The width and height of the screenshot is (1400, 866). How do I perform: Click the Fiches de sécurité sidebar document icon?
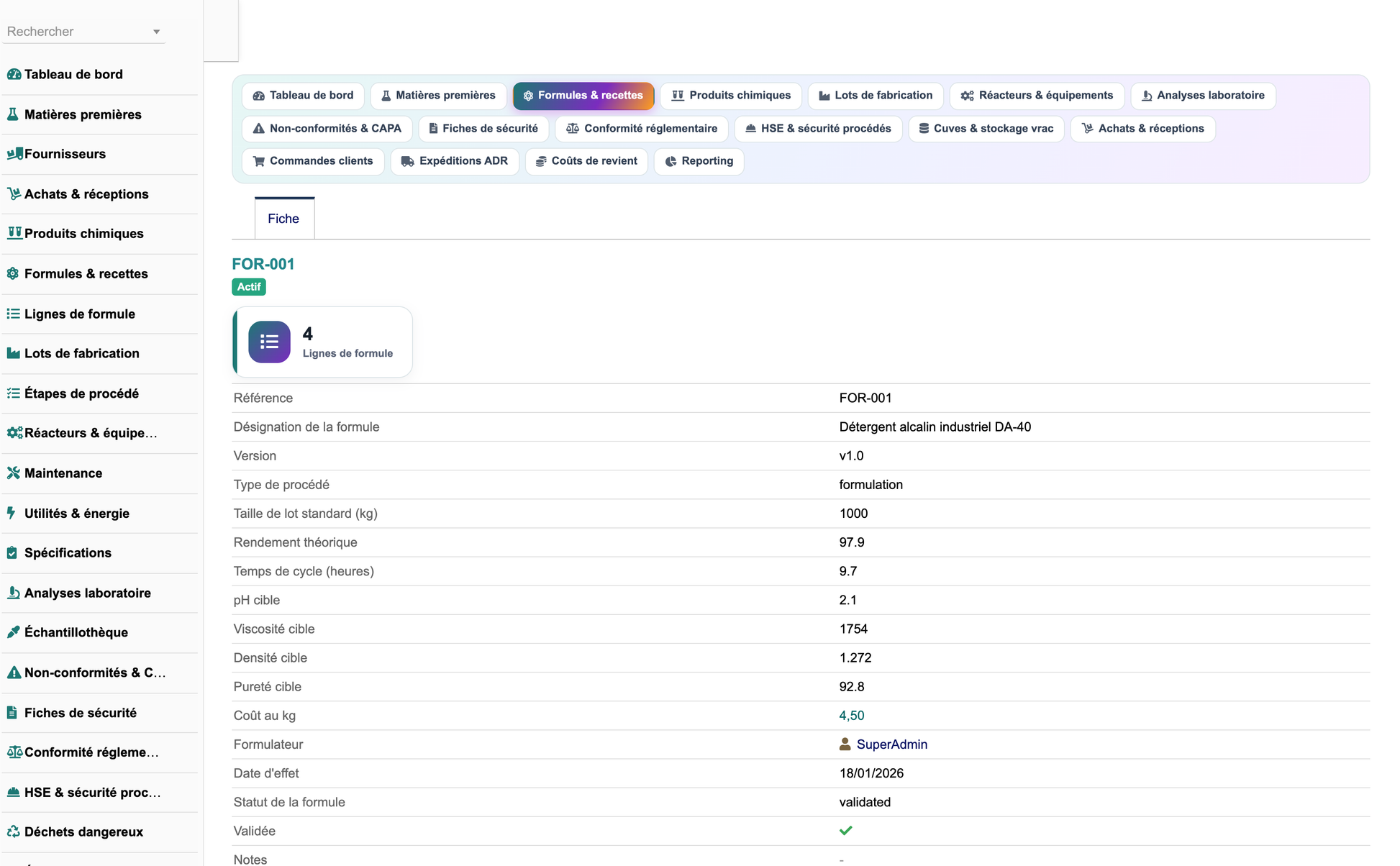pyautogui.click(x=12, y=712)
